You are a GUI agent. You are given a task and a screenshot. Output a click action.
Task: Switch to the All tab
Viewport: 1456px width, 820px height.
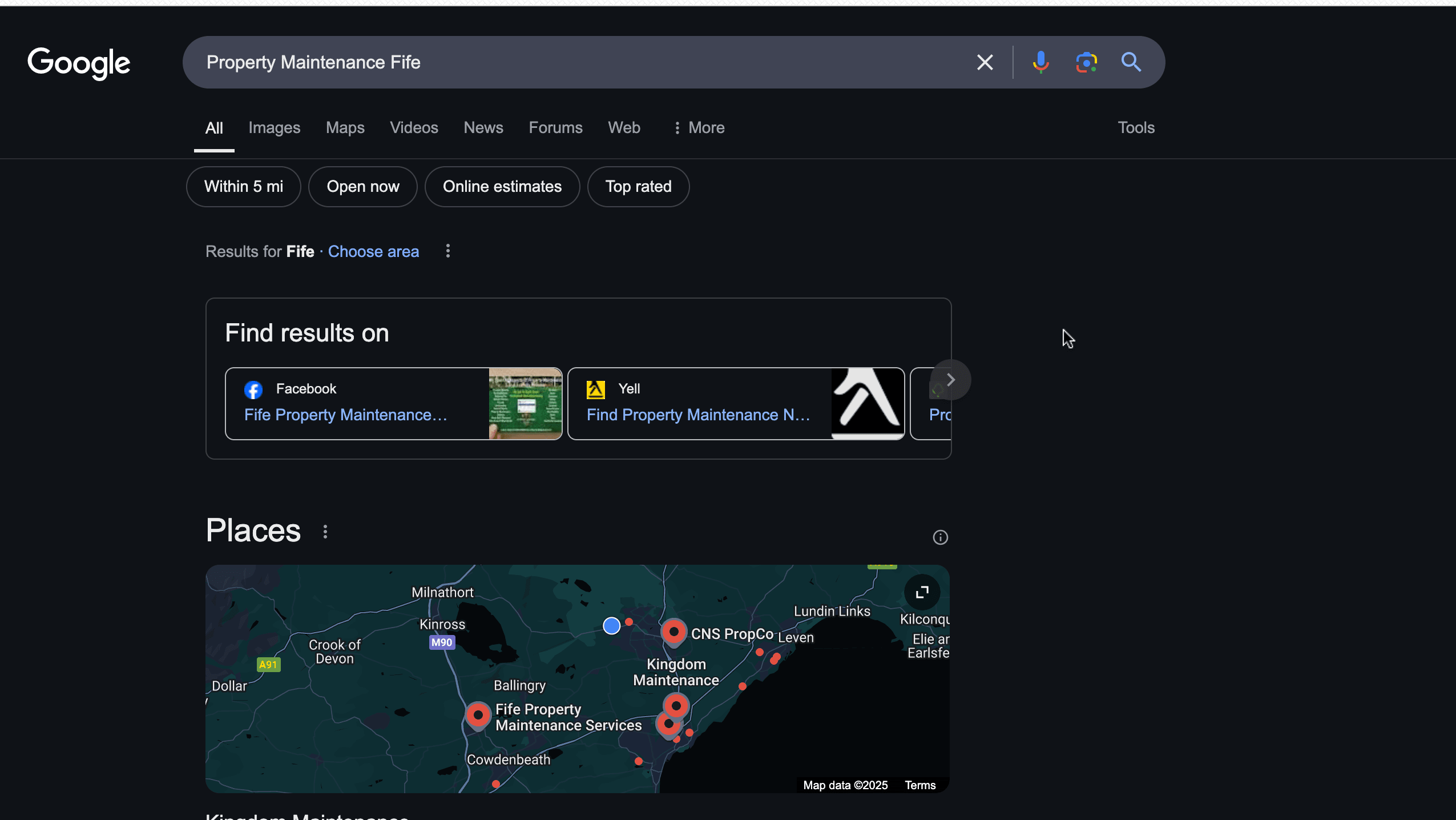pos(214,128)
